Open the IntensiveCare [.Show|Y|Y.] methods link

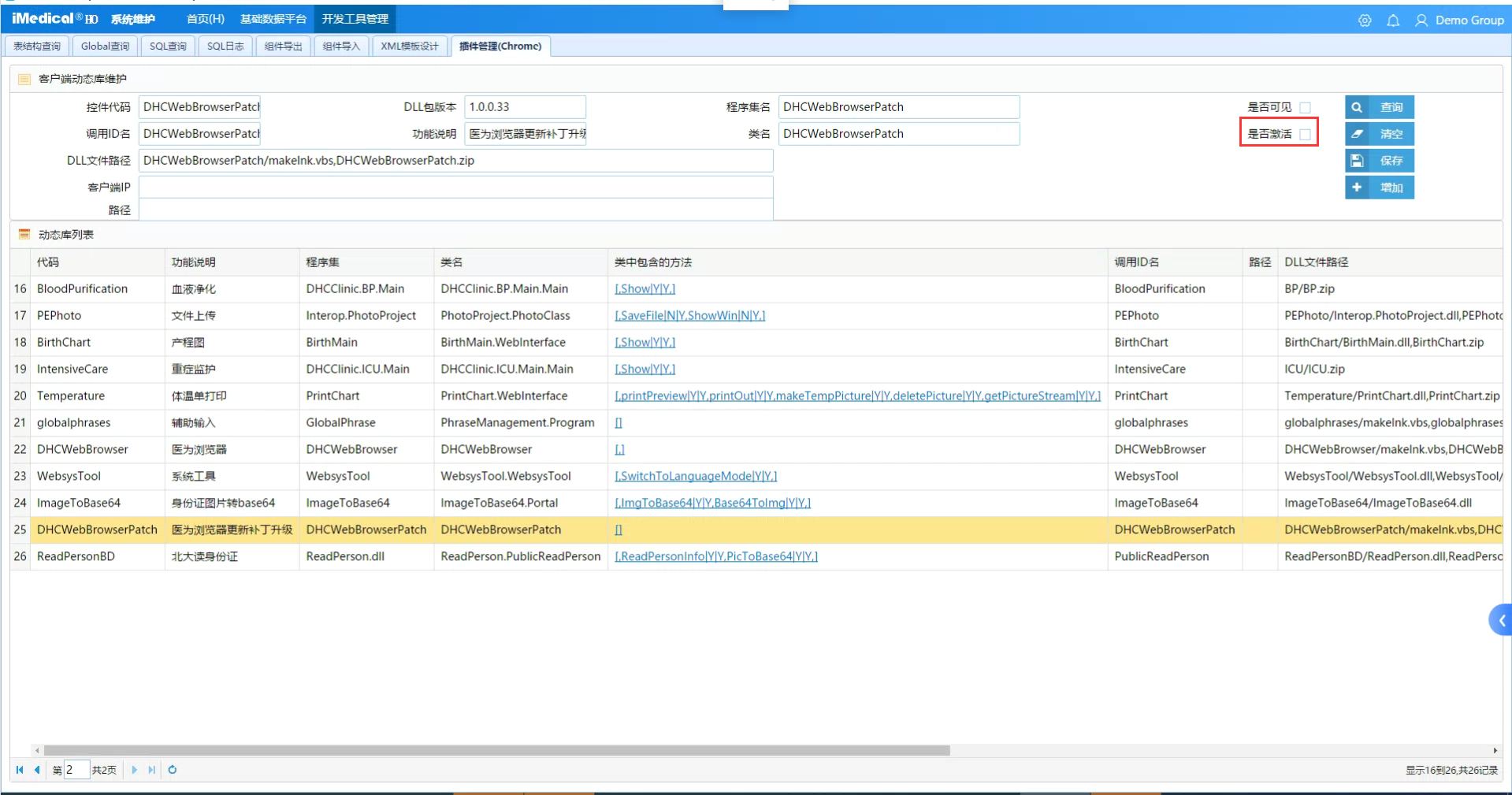pos(645,370)
